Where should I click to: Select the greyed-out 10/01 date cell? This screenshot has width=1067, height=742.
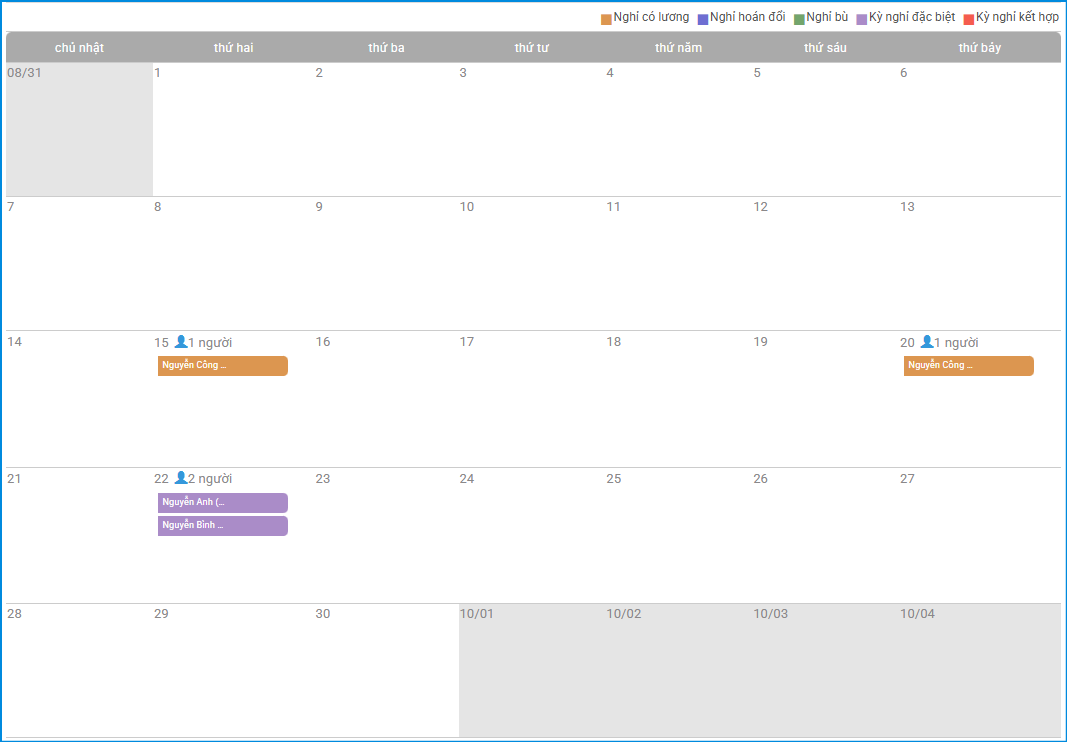coord(530,670)
